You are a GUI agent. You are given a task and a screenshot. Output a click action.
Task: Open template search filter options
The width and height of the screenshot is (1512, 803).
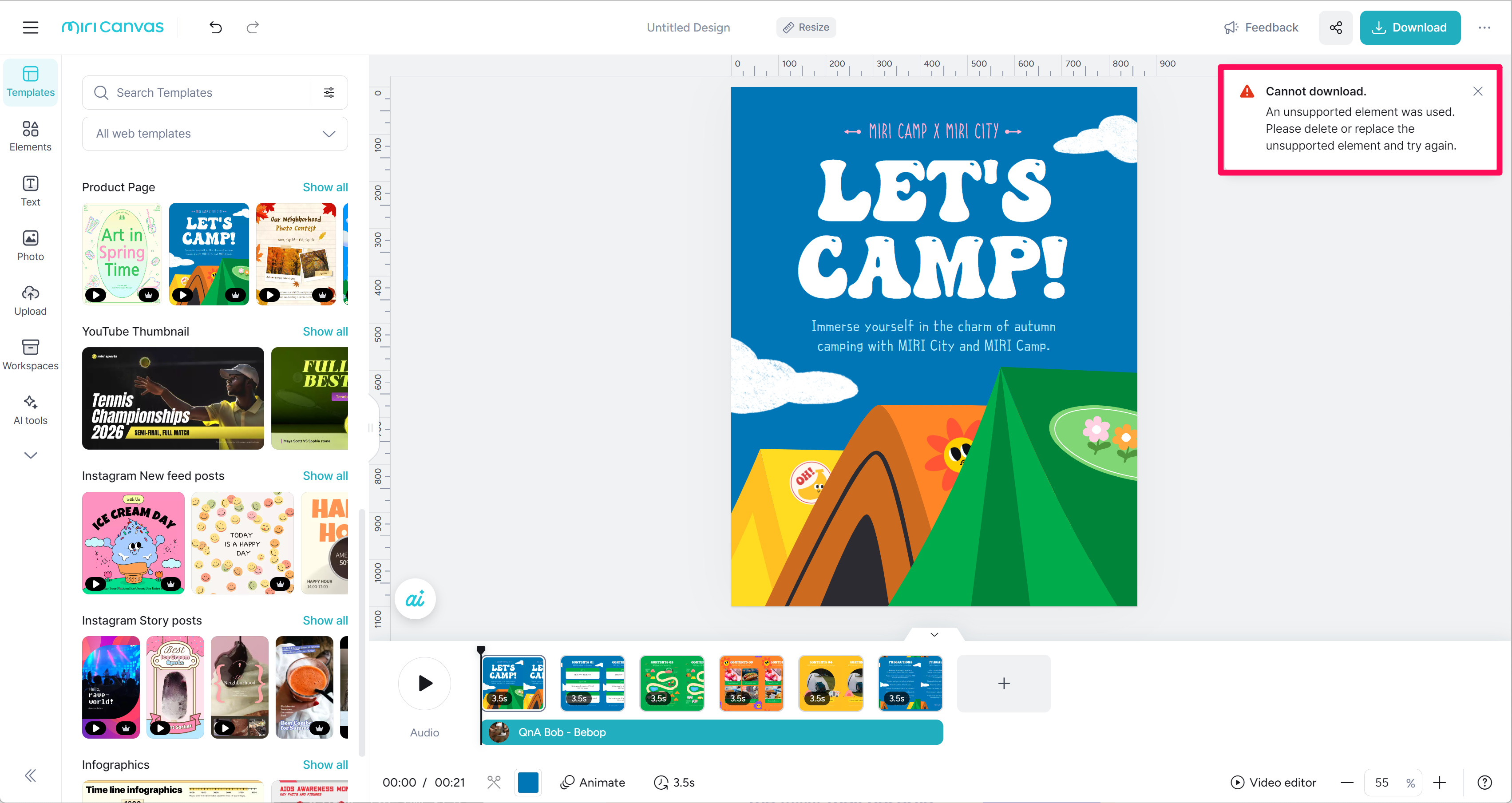[x=329, y=92]
